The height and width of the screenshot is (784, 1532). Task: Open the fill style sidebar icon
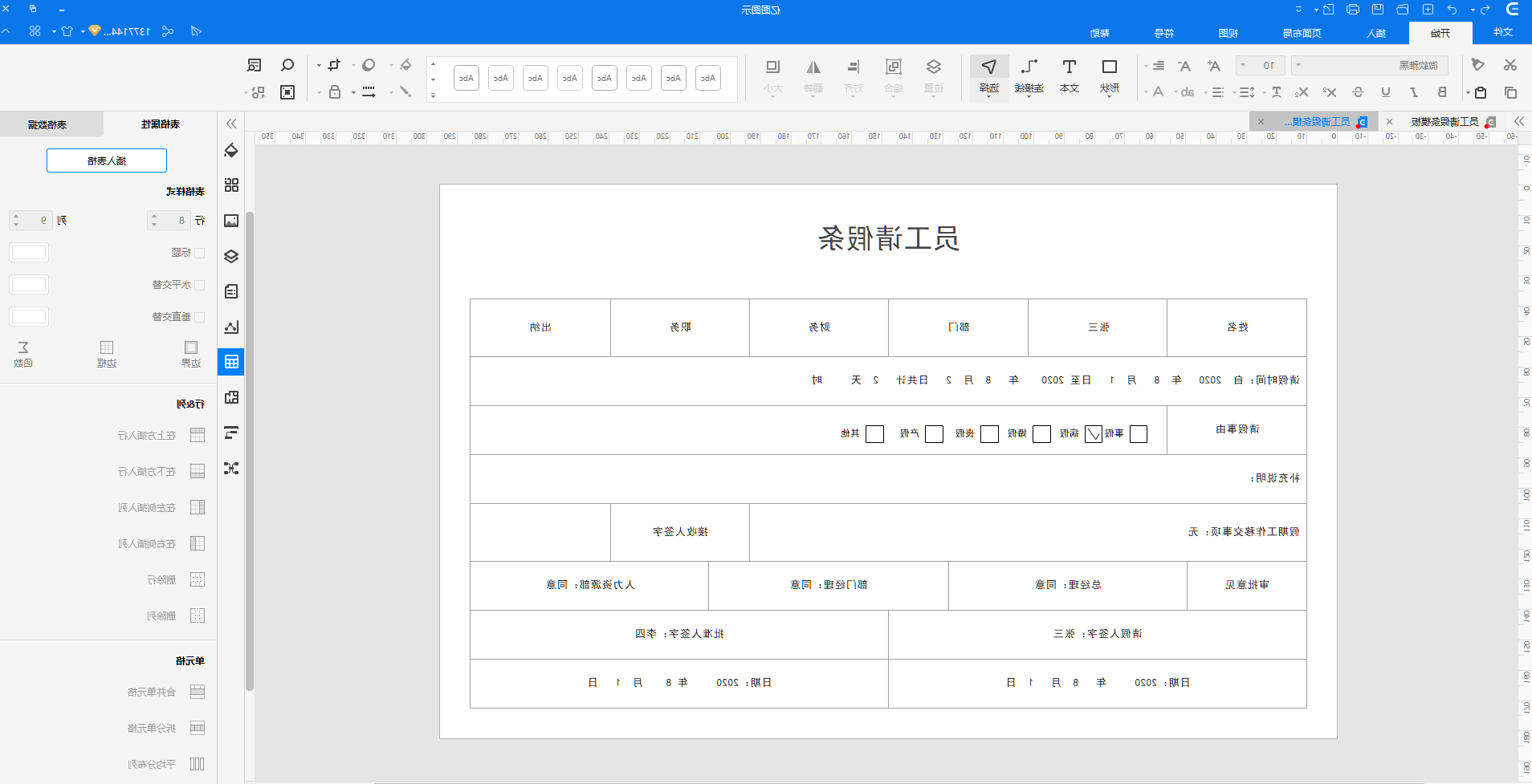[x=231, y=150]
